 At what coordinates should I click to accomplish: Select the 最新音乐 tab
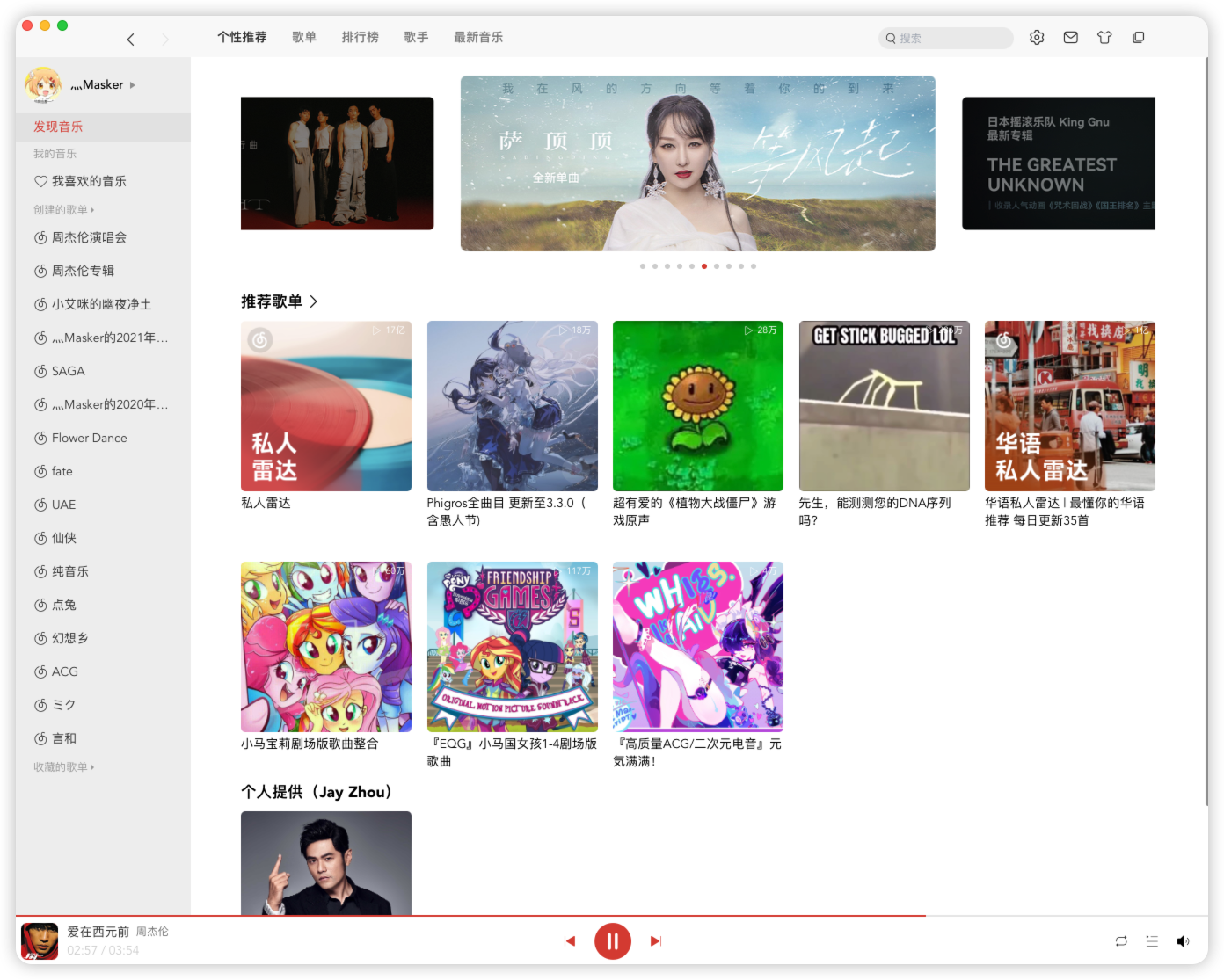coord(478,37)
